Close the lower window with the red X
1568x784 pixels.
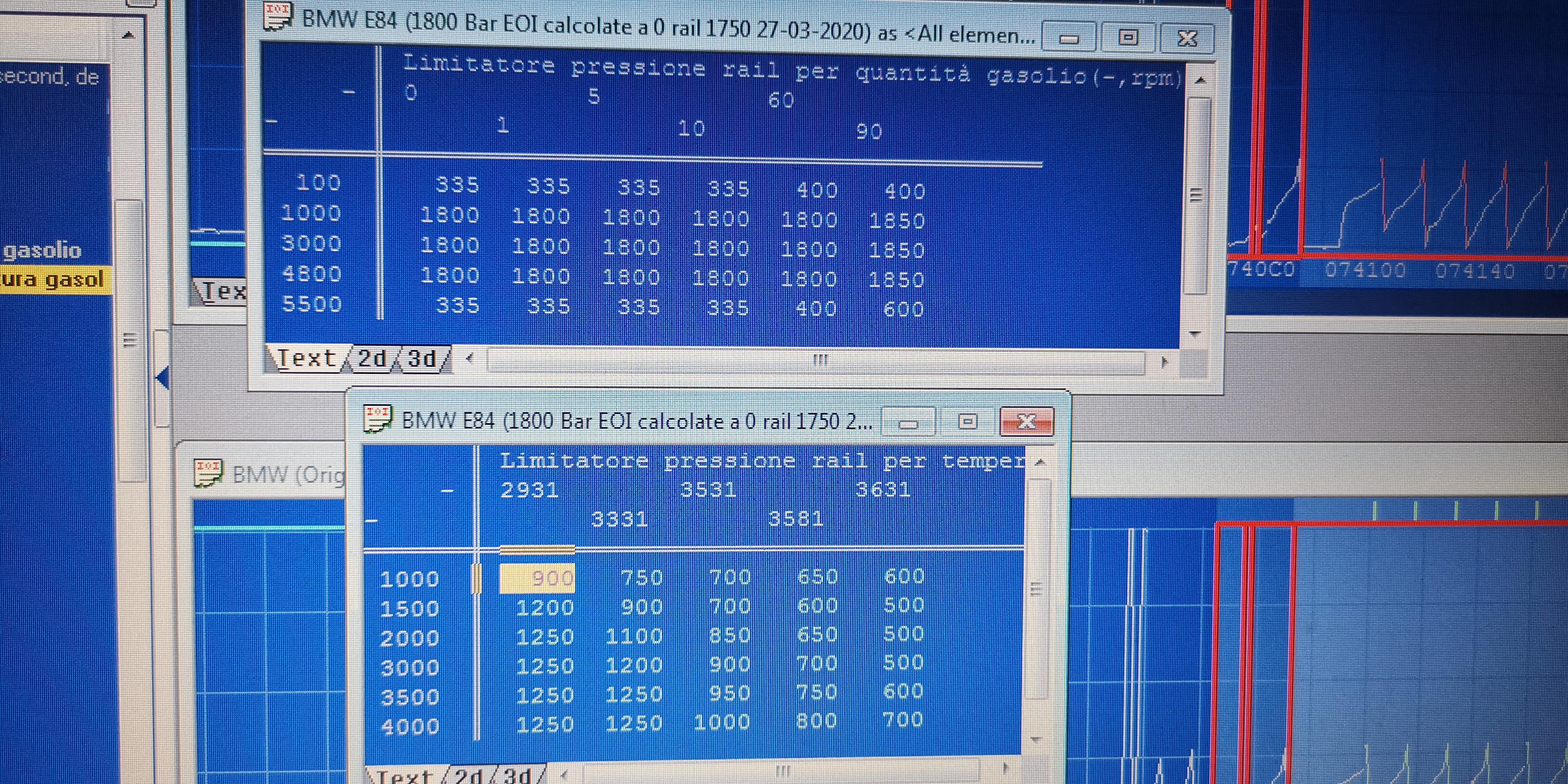point(1026,421)
